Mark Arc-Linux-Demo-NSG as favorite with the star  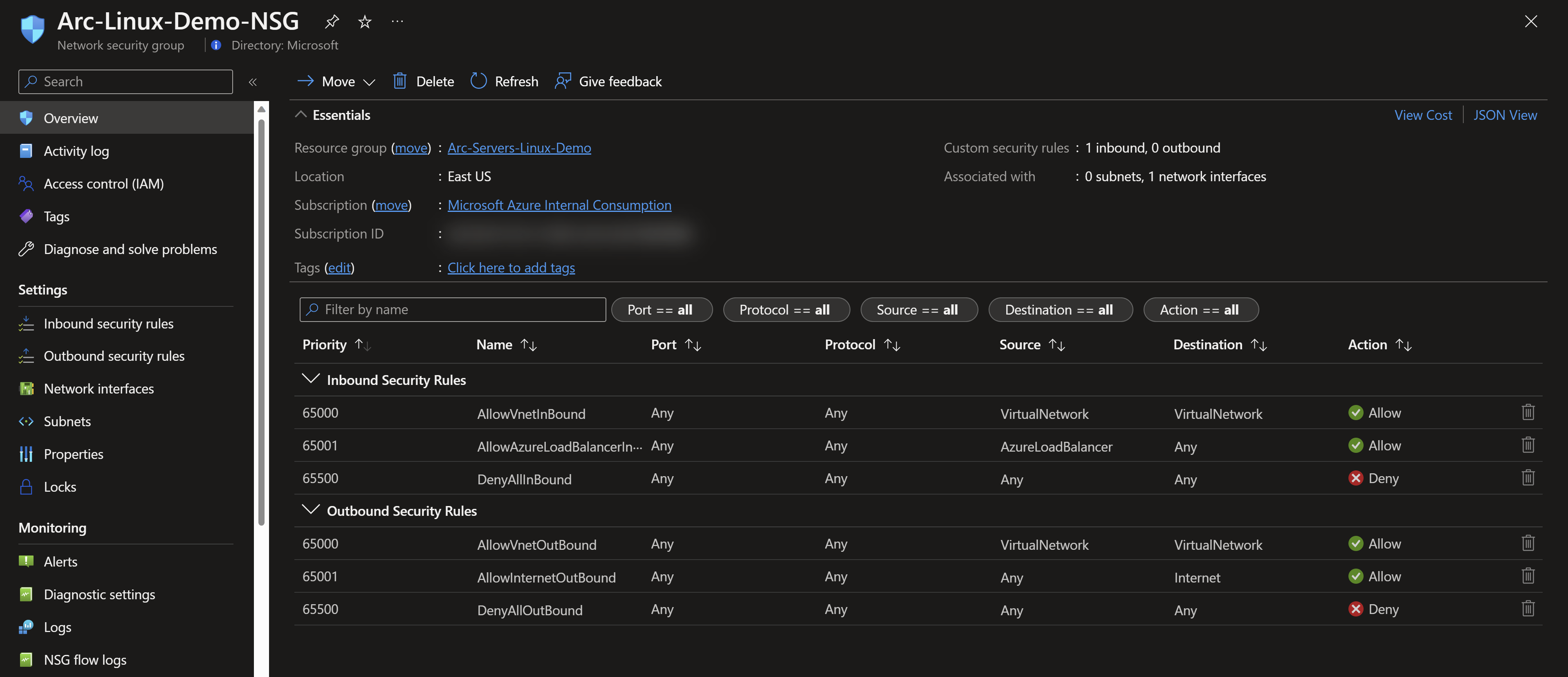pyautogui.click(x=365, y=22)
